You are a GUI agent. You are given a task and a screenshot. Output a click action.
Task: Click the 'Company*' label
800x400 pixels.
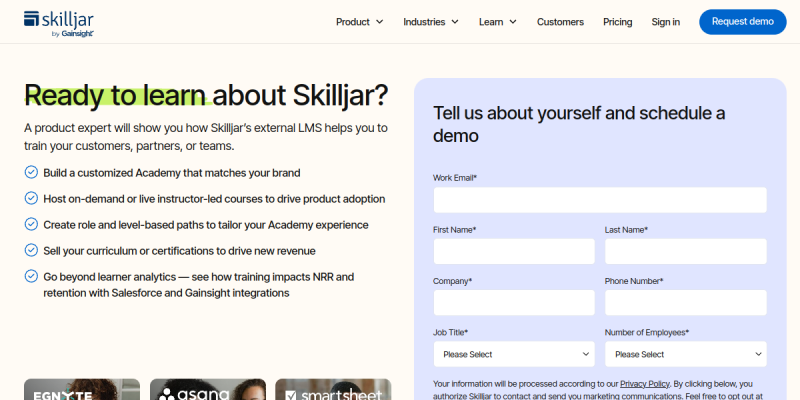pyautogui.click(x=453, y=281)
